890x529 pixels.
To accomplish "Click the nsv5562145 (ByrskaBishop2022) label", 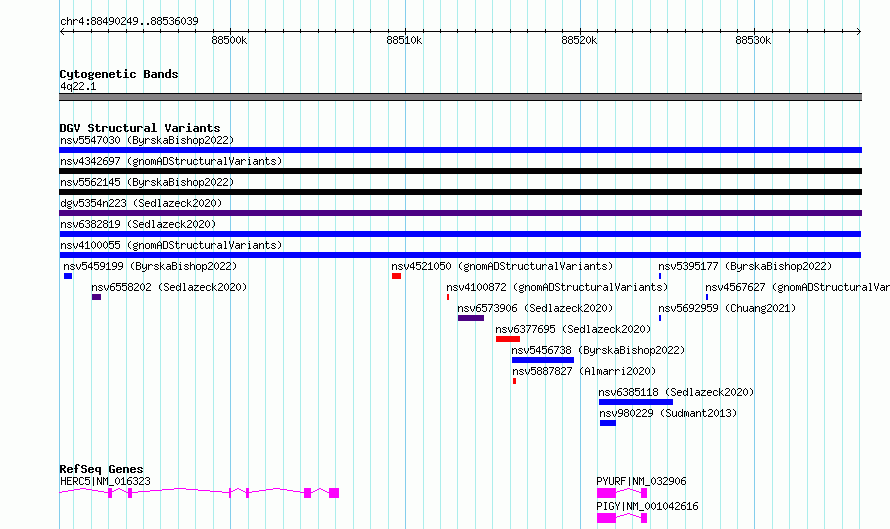I will click(x=147, y=182).
